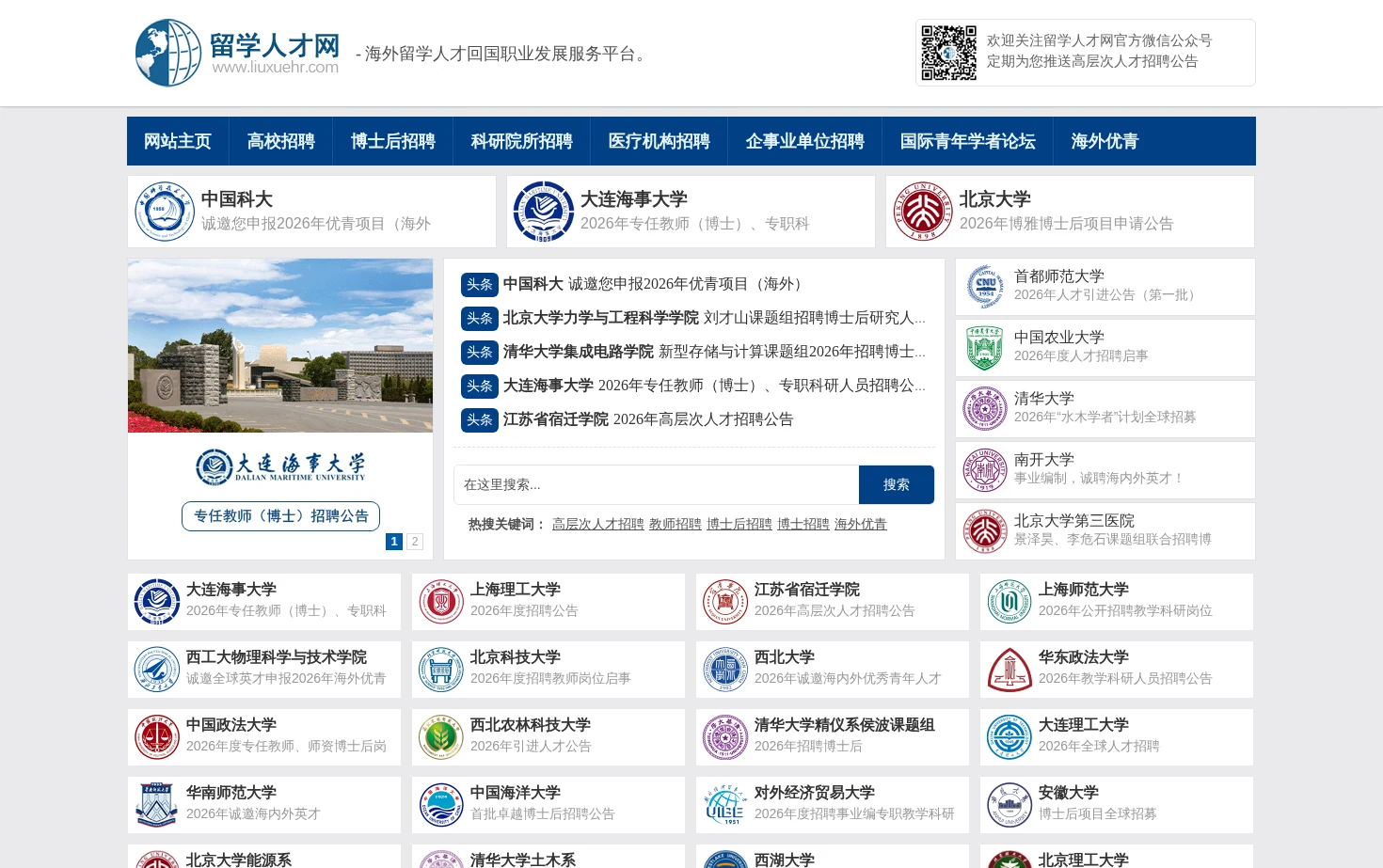Open 高校招聘 nav item
This screenshot has width=1383, height=868.
click(x=281, y=141)
